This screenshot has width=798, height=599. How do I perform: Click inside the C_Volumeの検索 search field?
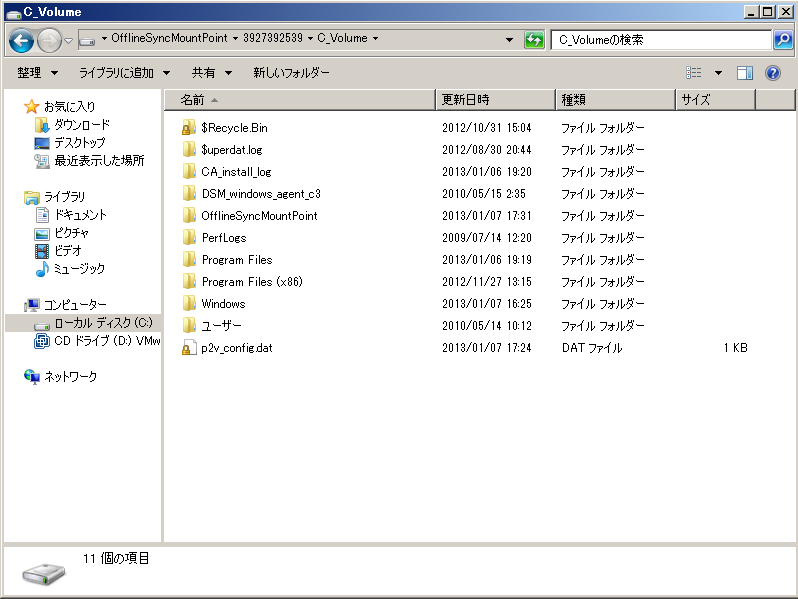pos(661,40)
